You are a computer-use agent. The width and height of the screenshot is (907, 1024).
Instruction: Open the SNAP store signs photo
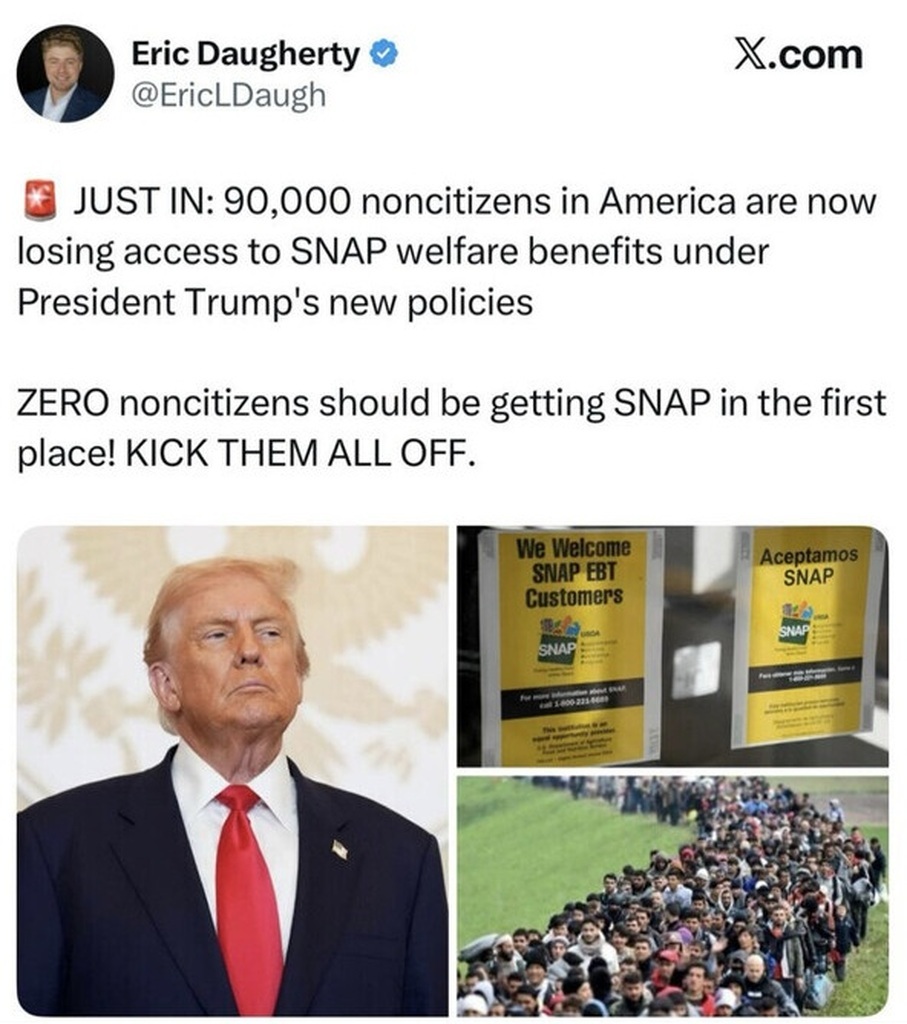(x=673, y=646)
